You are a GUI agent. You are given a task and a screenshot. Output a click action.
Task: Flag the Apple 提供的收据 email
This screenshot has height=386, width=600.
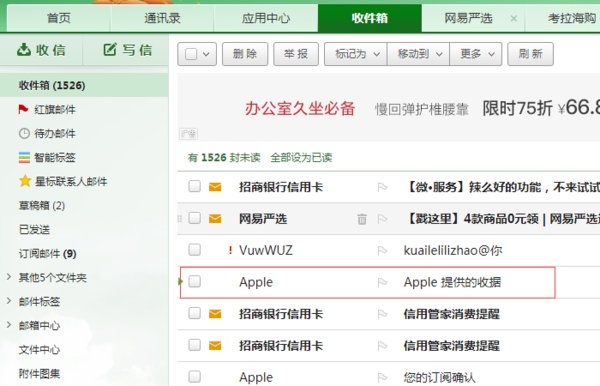(382, 282)
